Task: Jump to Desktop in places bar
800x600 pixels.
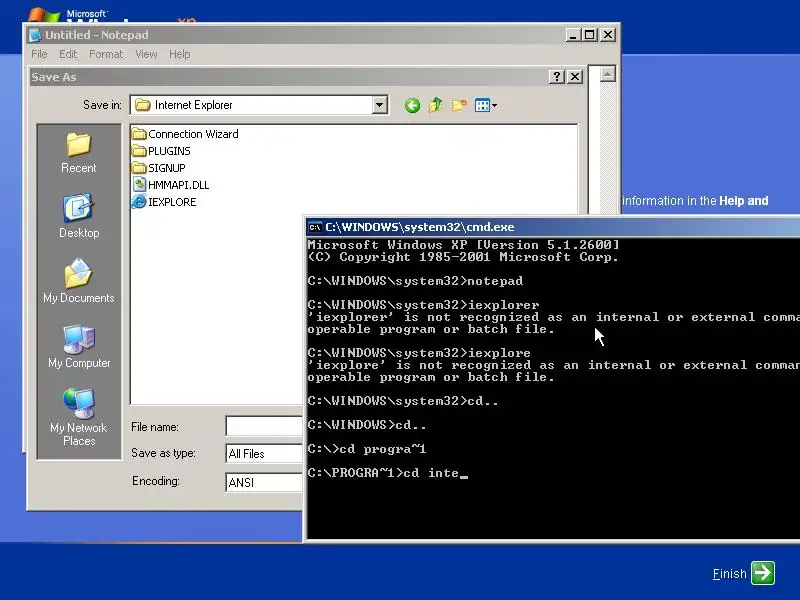Action: tap(79, 216)
